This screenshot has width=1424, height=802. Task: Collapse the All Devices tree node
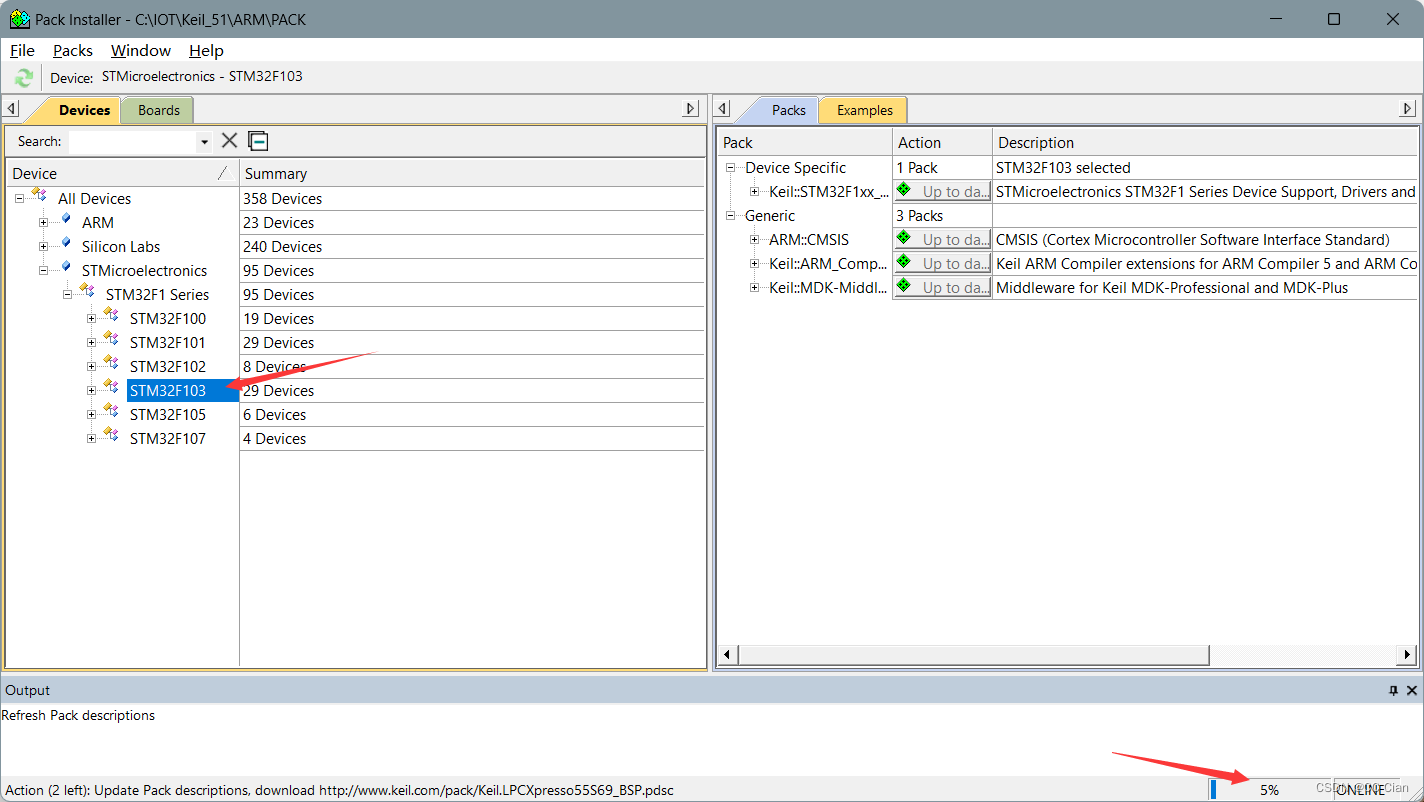click(x=19, y=198)
